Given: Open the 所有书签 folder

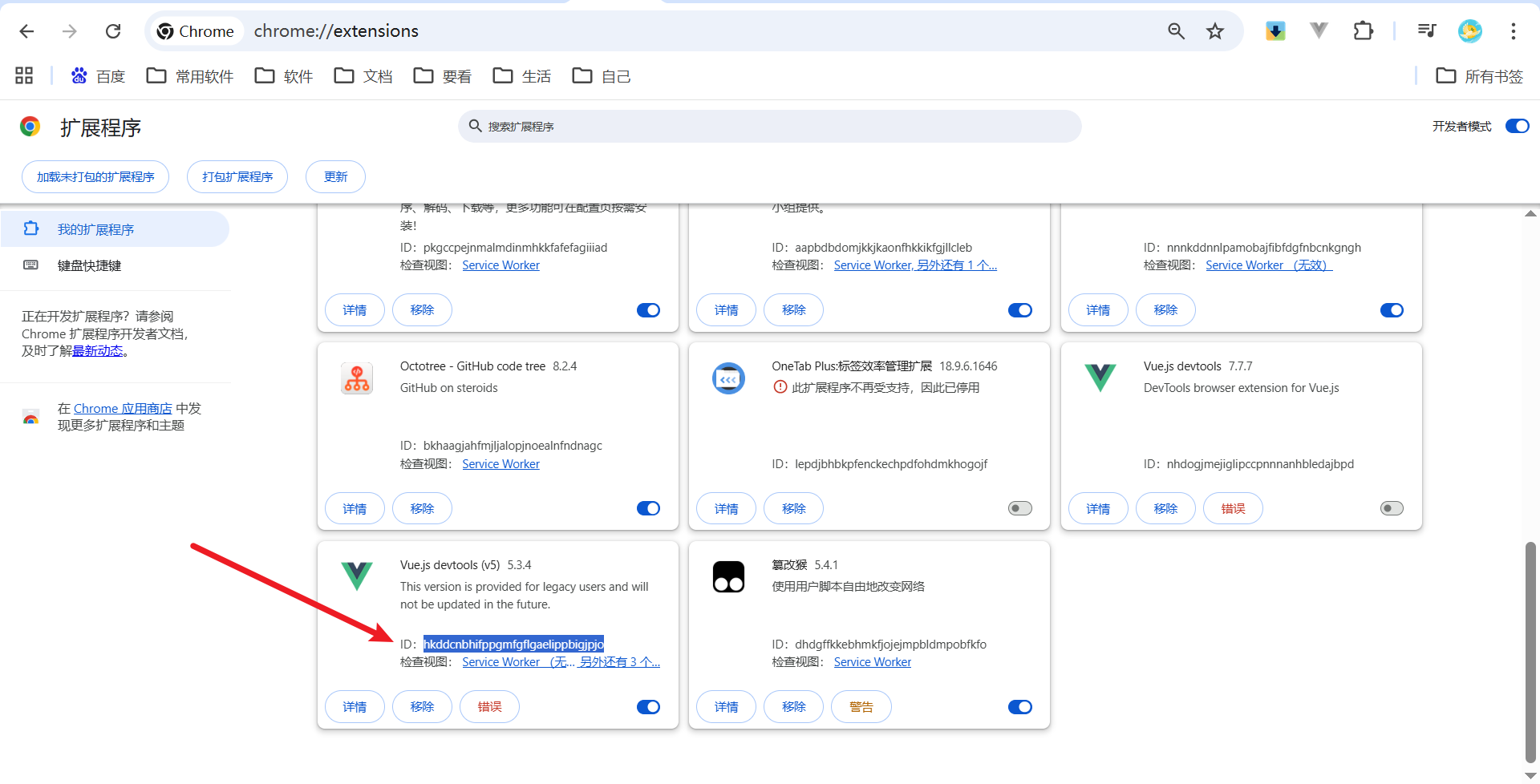Looking at the screenshot, I should (1479, 76).
